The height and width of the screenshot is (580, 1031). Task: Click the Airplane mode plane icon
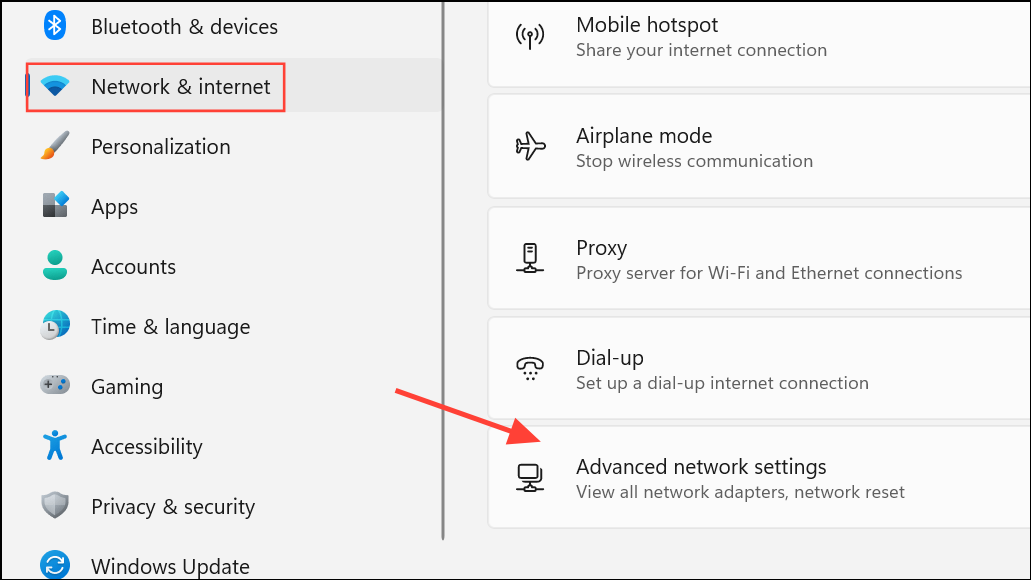(530, 147)
